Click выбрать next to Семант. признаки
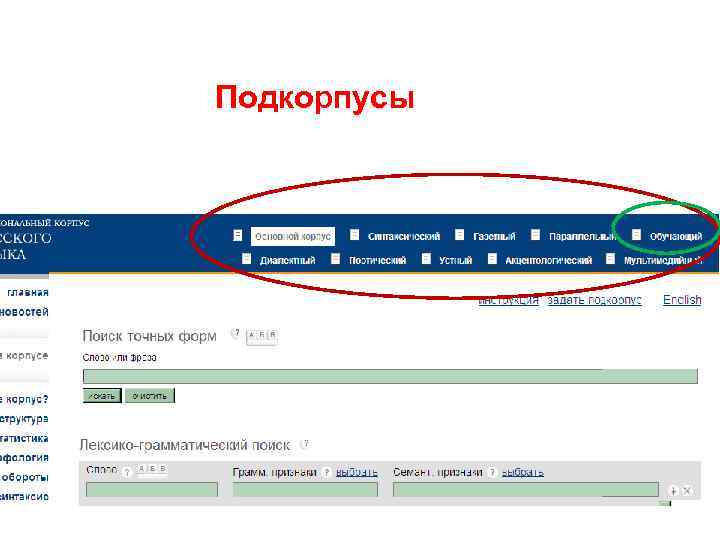Screen dimensions: 720x540 523,472
